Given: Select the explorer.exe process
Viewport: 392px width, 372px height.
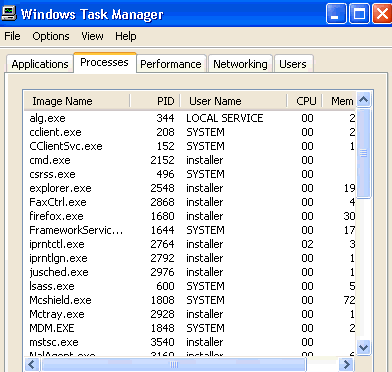Looking at the screenshot, I should (x=190, y=188).
